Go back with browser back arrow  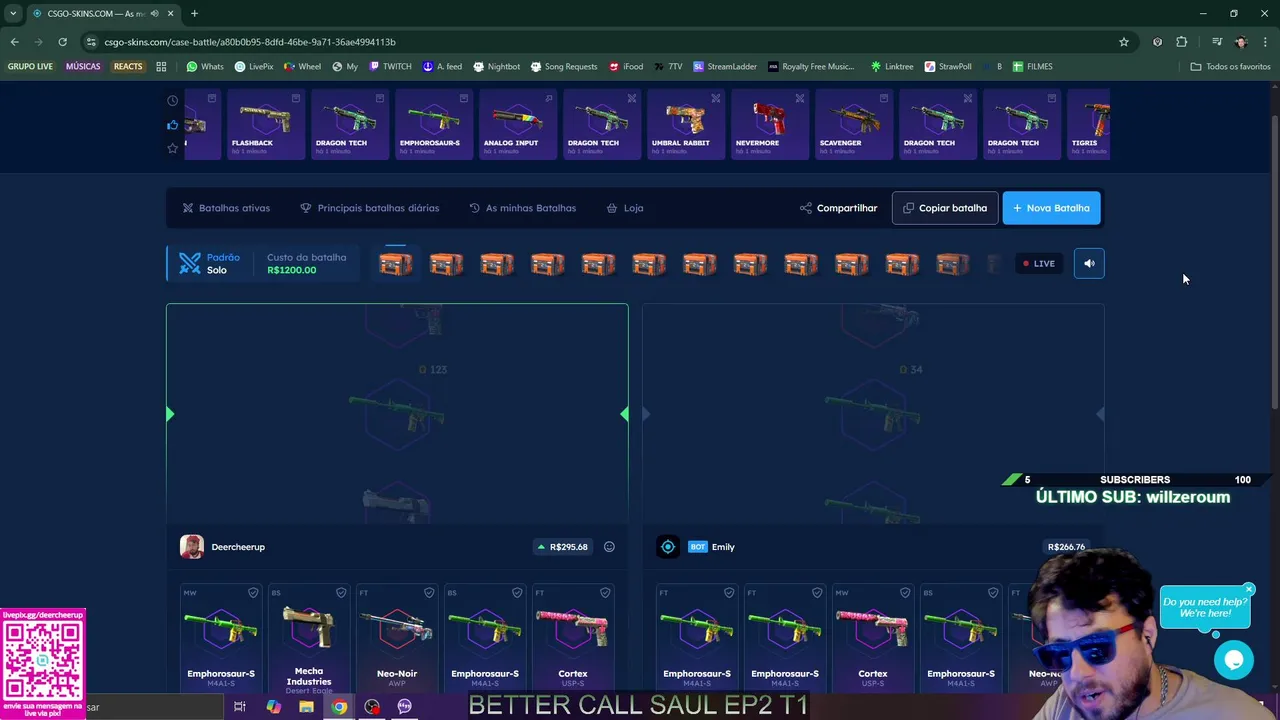coord(14,42)
